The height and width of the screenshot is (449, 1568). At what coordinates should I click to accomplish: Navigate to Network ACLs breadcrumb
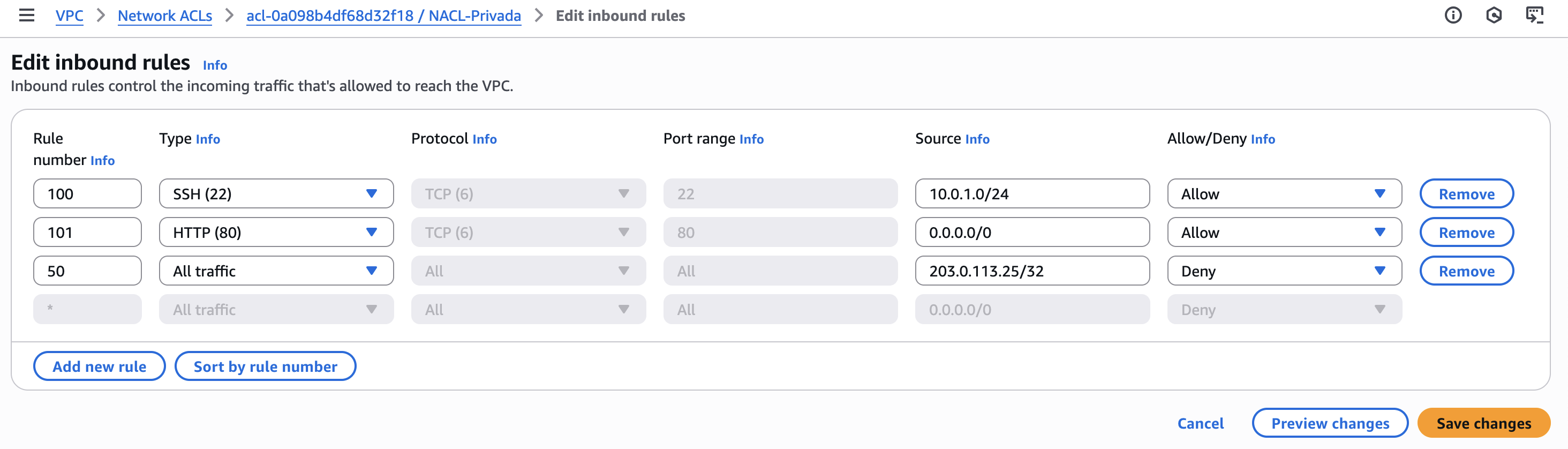pos(164,16)
